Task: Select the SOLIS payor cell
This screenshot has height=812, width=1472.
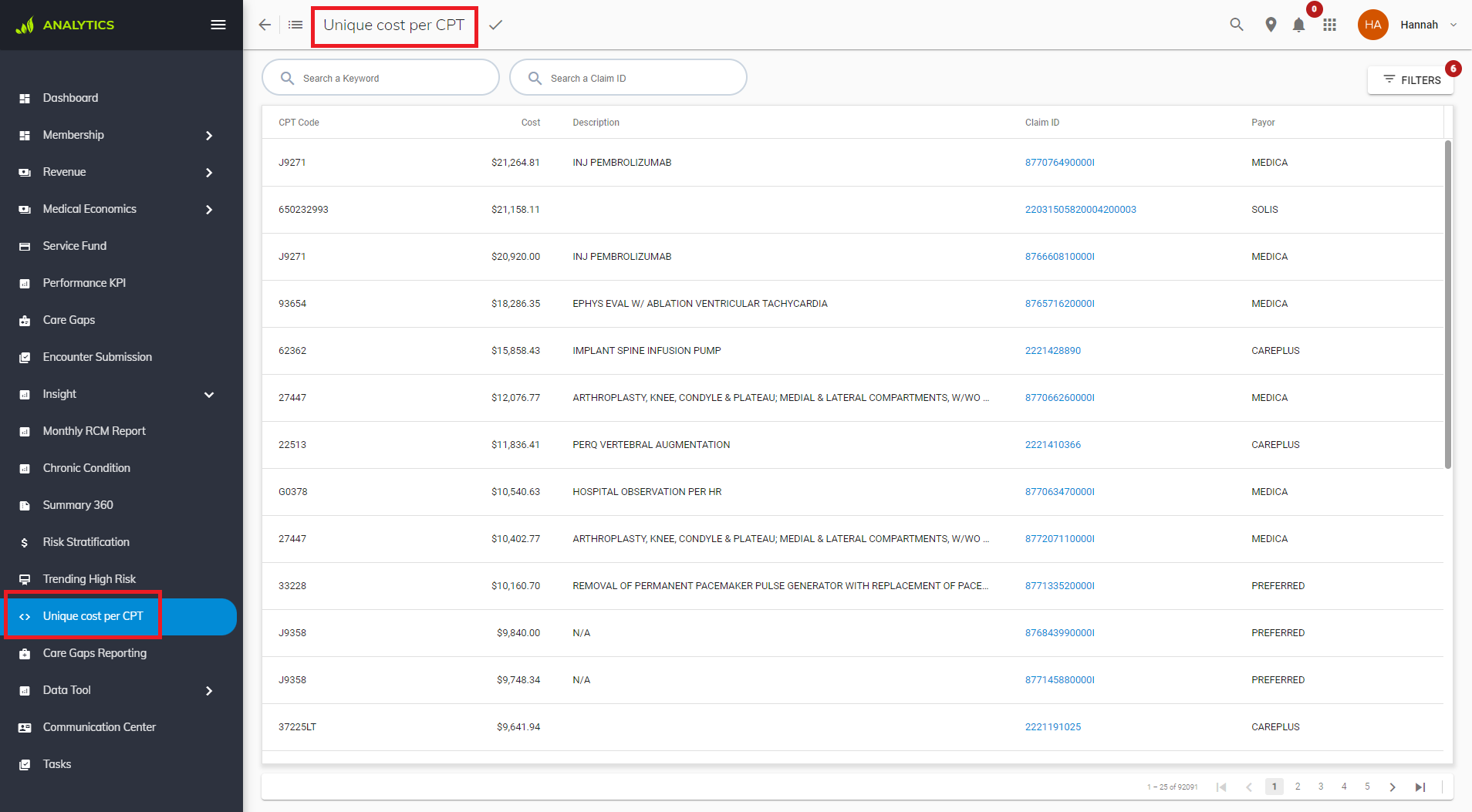Action: pyautogui.click(x=1264, y=210)
